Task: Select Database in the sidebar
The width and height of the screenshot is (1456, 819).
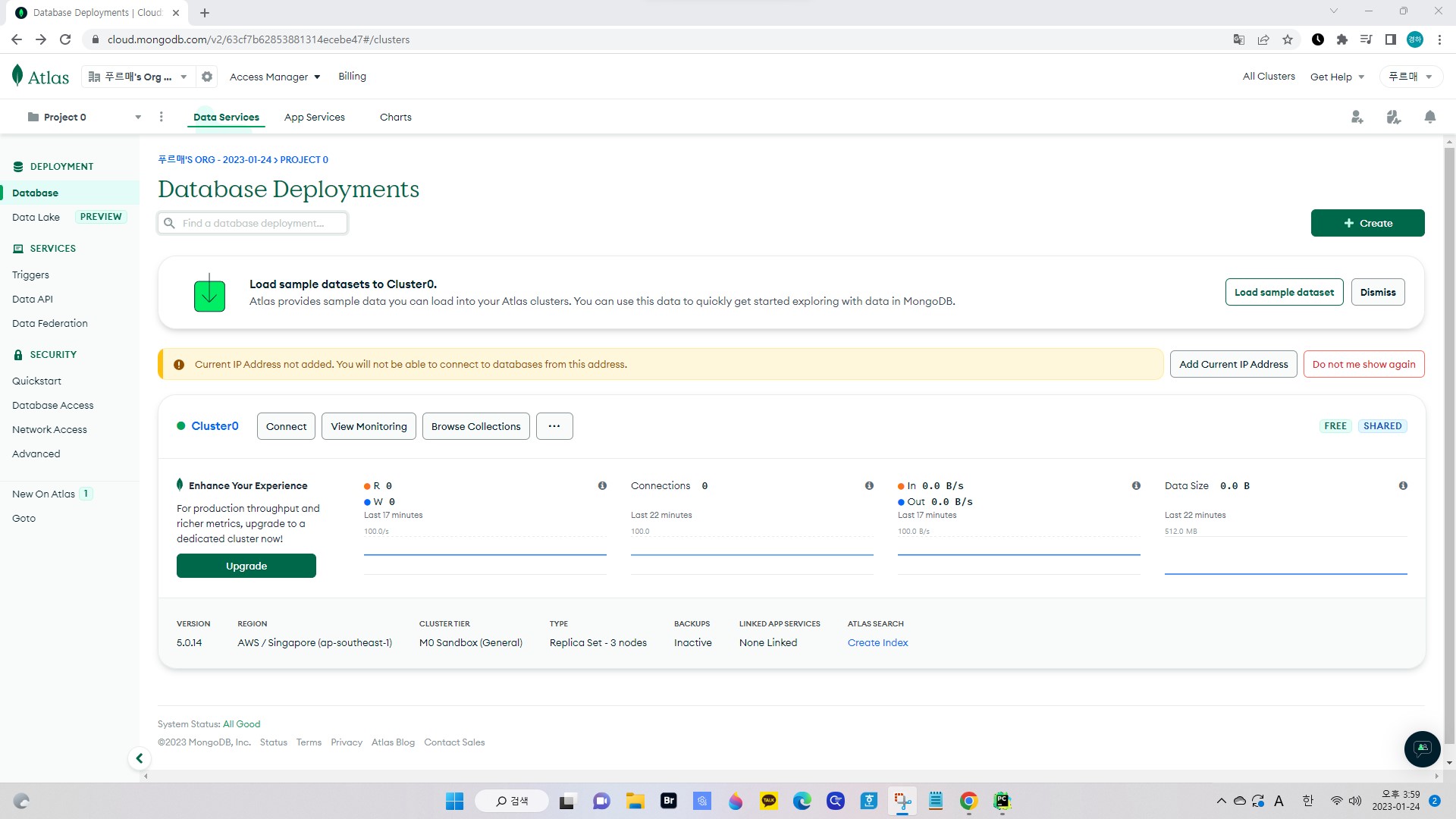Action: click(x=70, y=193)
